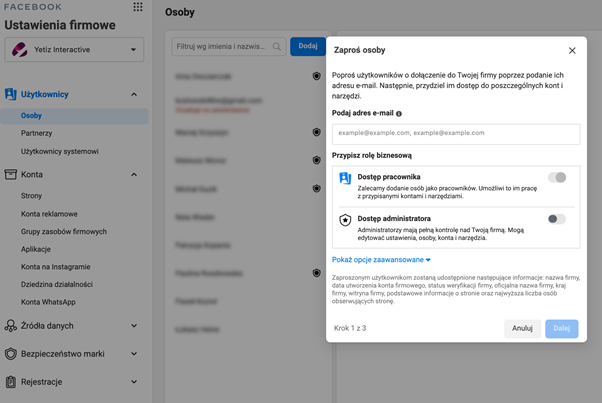The image size is (602, 403).
Task: Click the info icon beside Podaj adres e-mail
Action: pyautogui.click(x=399, y=114)
